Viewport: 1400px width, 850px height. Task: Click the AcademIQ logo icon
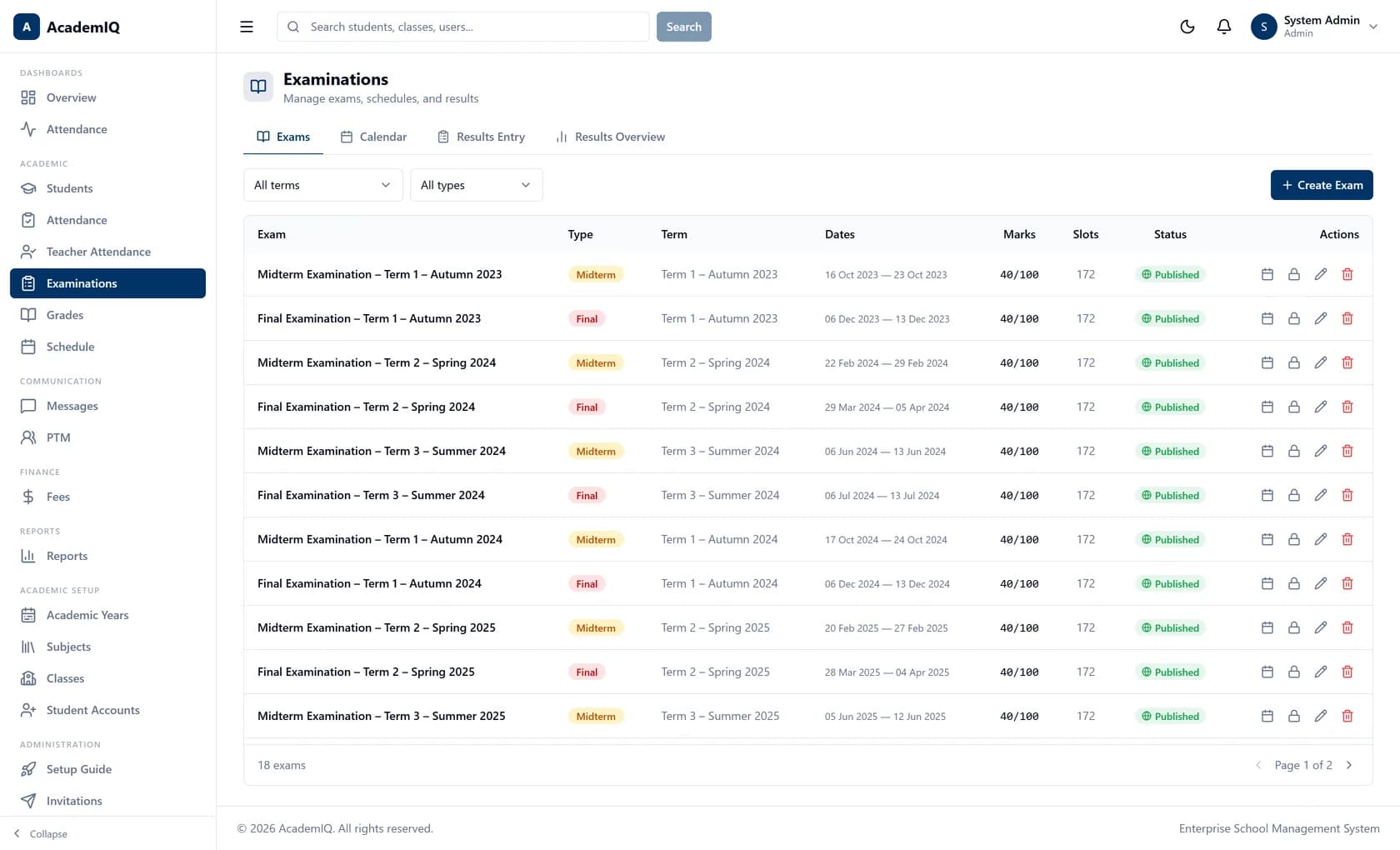click(x=27, y=27)
